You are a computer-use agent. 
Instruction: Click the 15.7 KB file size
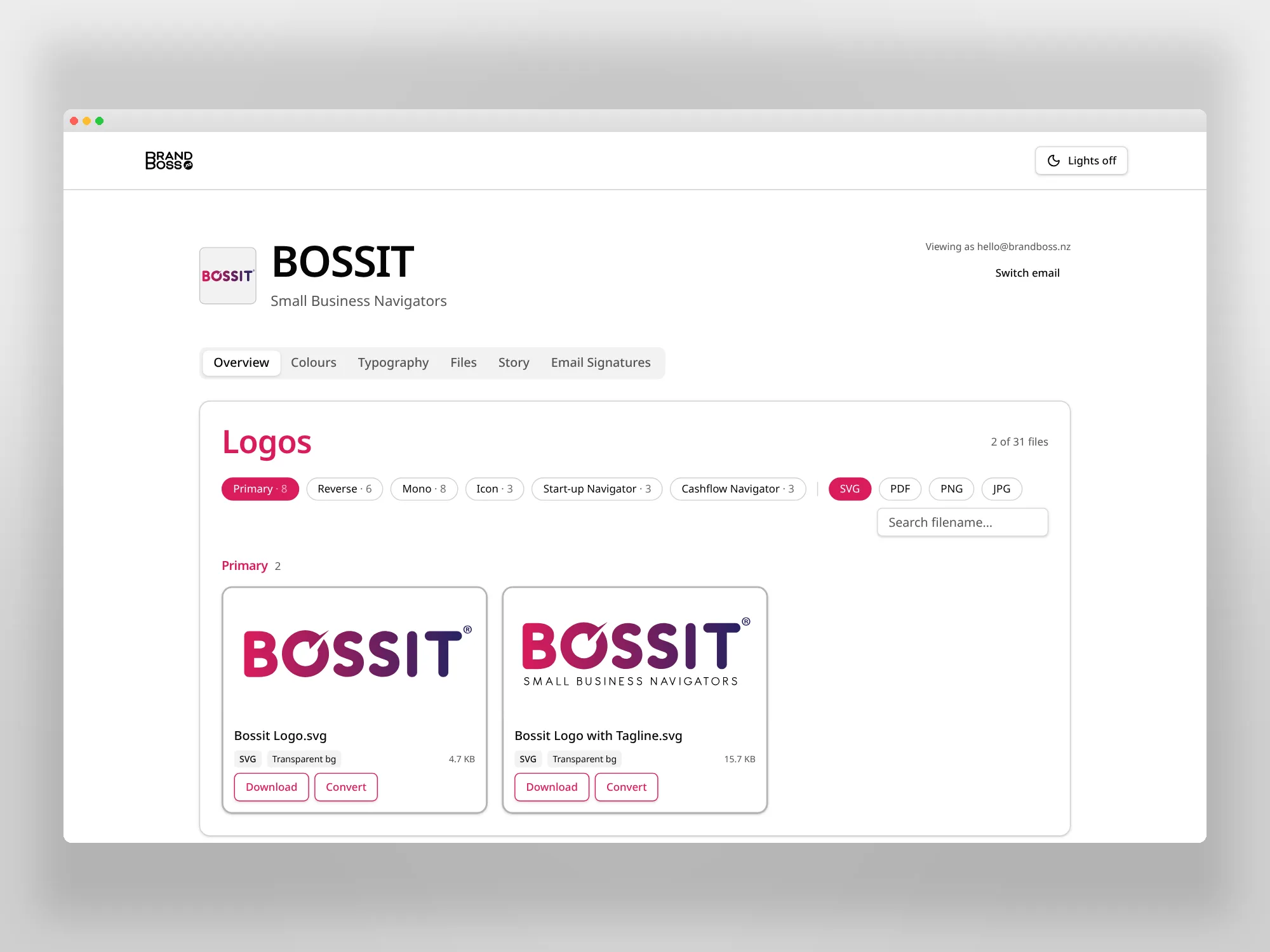(x=740, y=759)
